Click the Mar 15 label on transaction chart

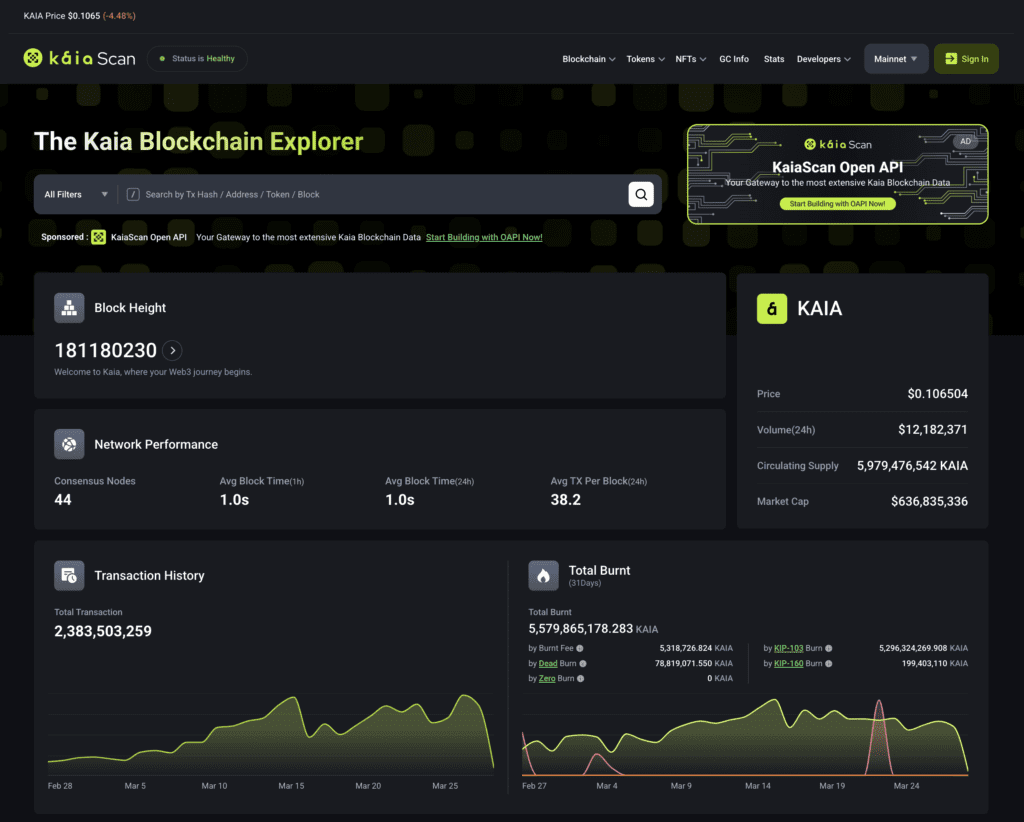pos(291,786)
